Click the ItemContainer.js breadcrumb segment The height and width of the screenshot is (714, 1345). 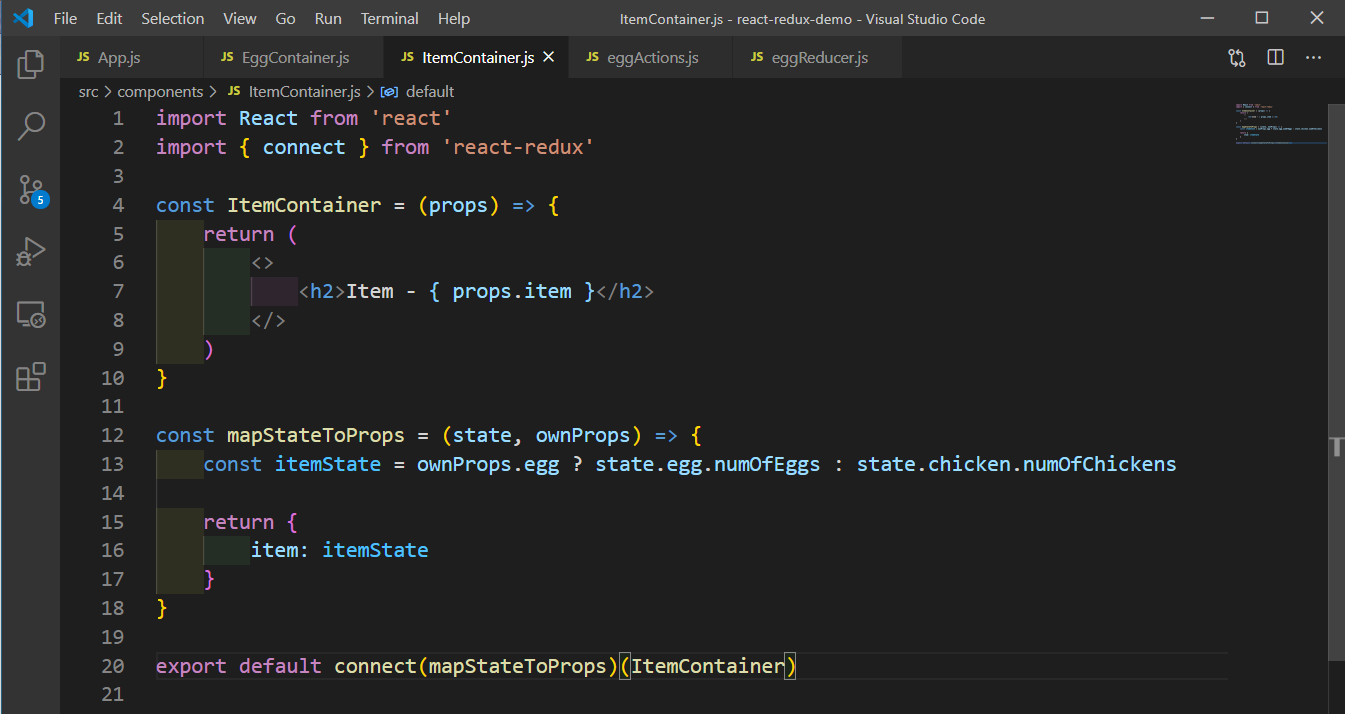coord(295,92)
